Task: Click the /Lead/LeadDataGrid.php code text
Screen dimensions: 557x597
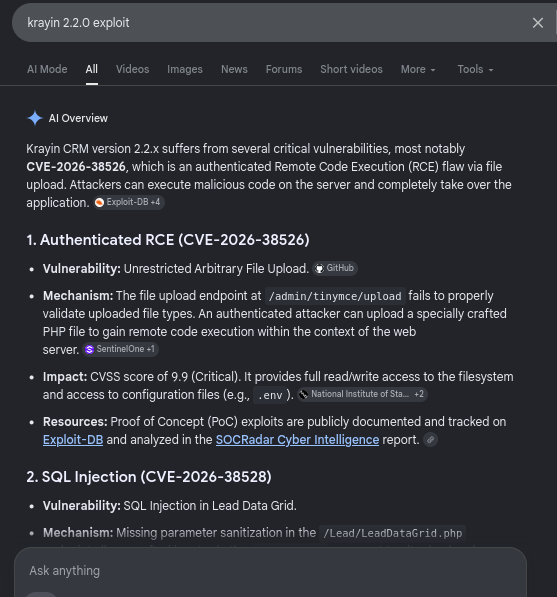Action: tap(393, 533)
